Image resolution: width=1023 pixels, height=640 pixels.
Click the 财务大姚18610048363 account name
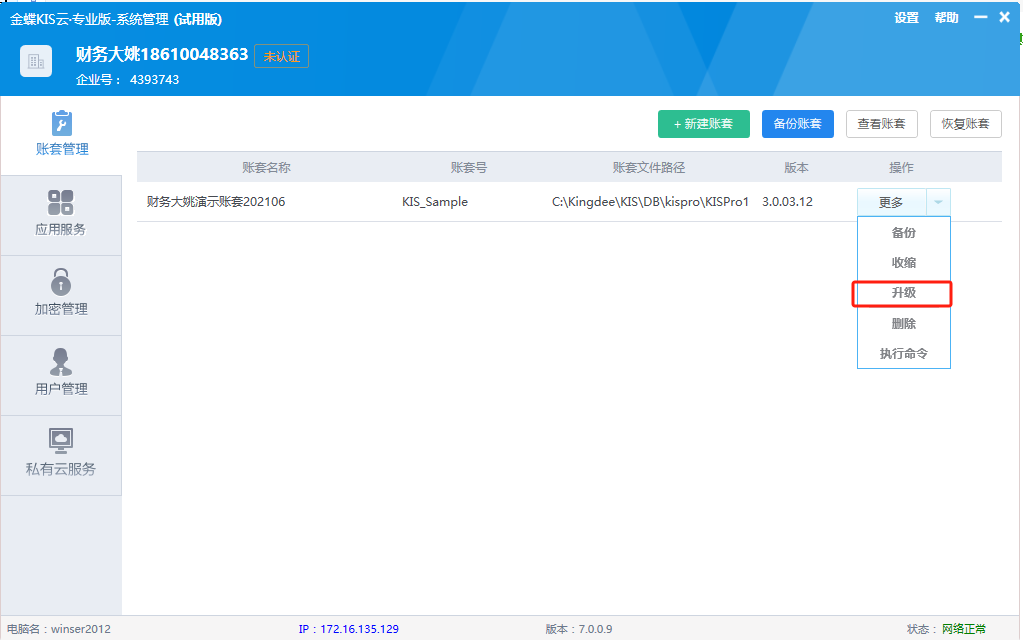coord(162,54)
